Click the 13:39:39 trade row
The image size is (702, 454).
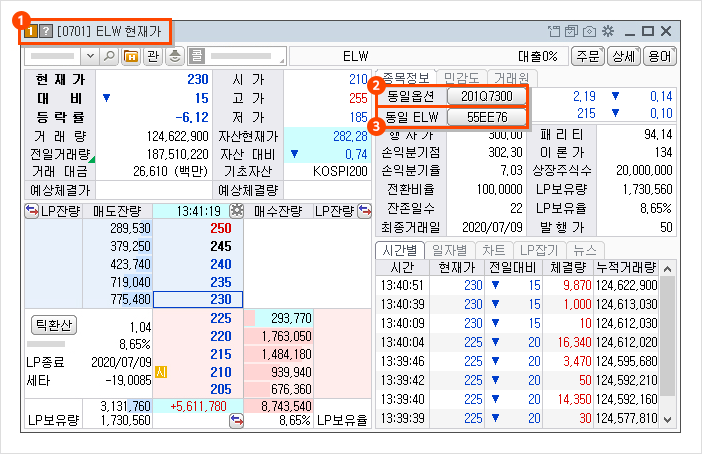pos(518,418)
